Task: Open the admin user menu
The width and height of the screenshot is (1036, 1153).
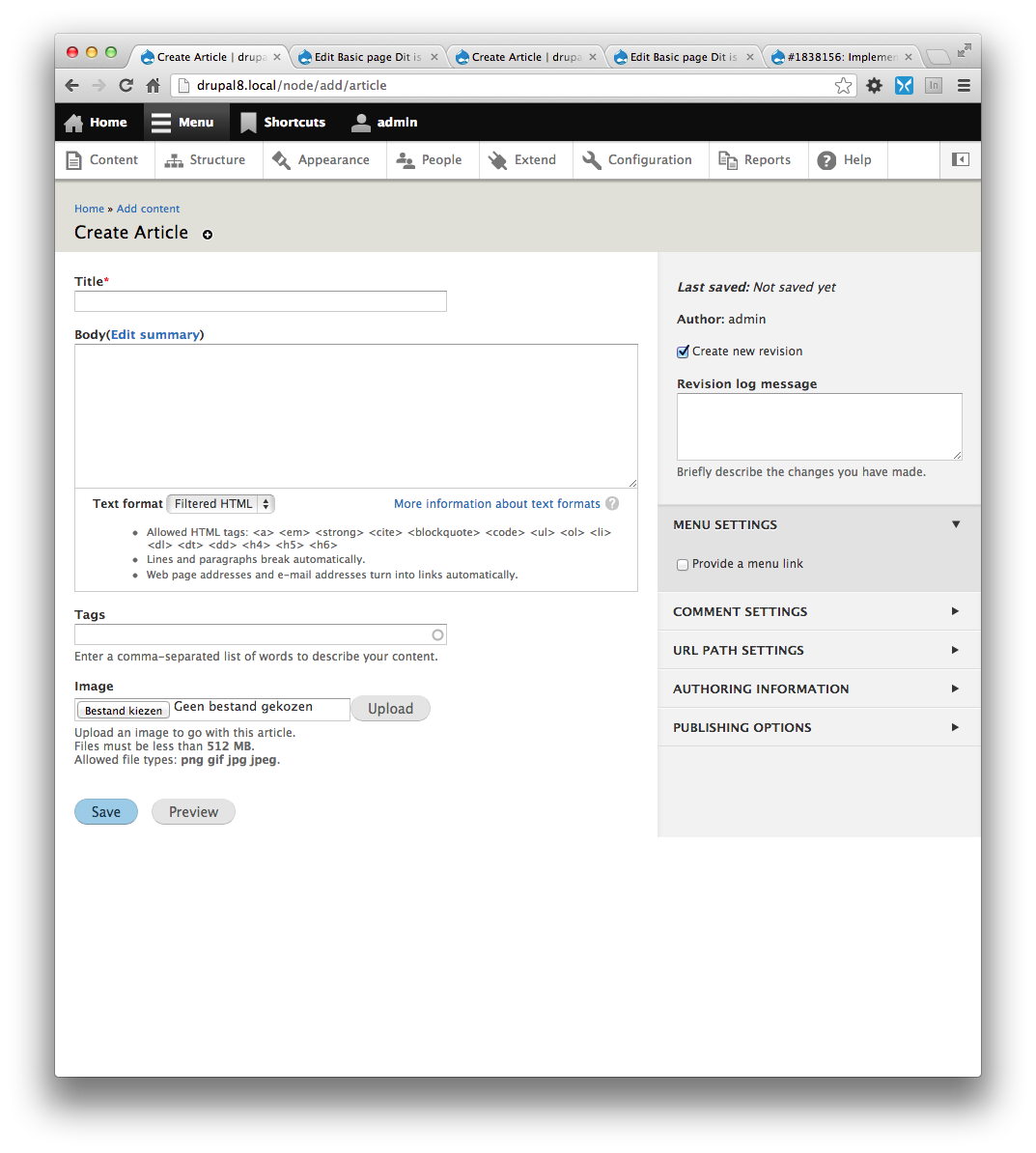Action: pyautogui.click(x=384, y=122)
